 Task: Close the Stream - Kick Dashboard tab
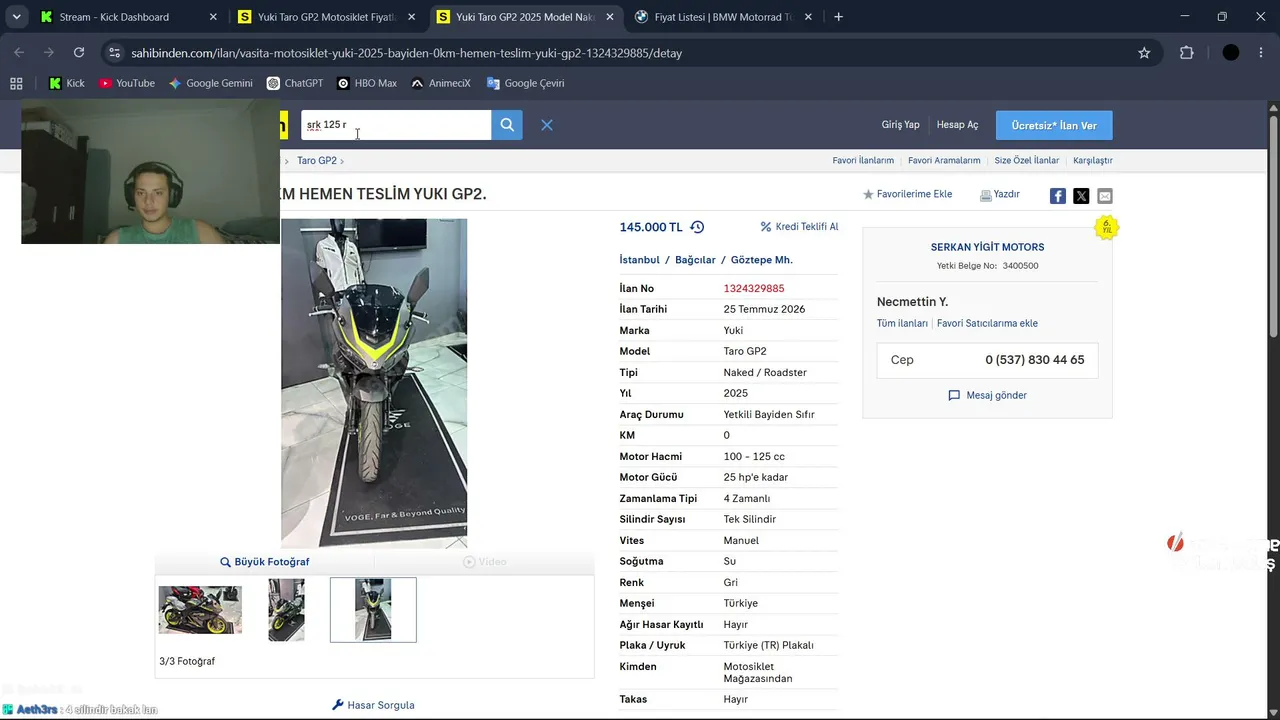click(213, 17)
